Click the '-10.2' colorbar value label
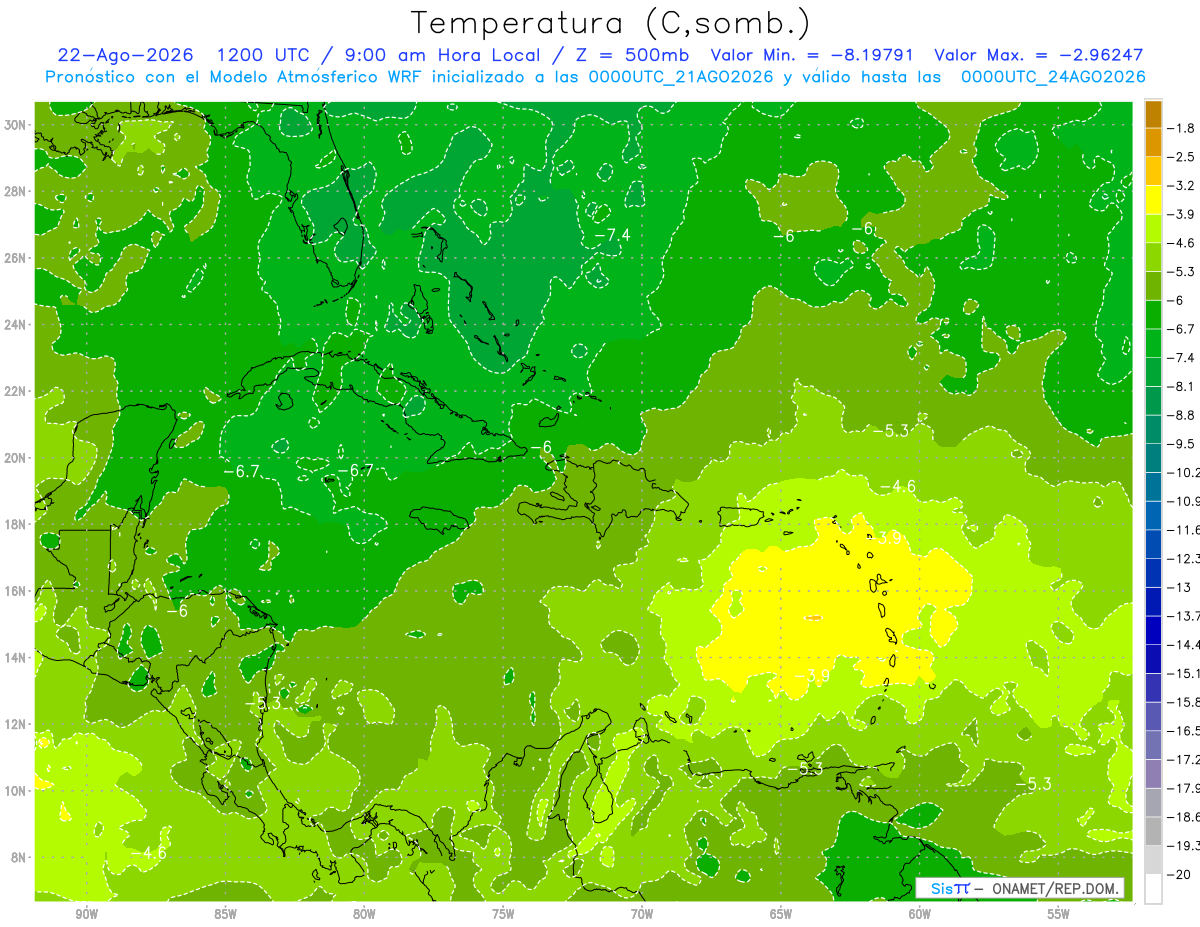Image resolution: width=1200 pixels, height=927 pixels. (x=1184, y=472)
